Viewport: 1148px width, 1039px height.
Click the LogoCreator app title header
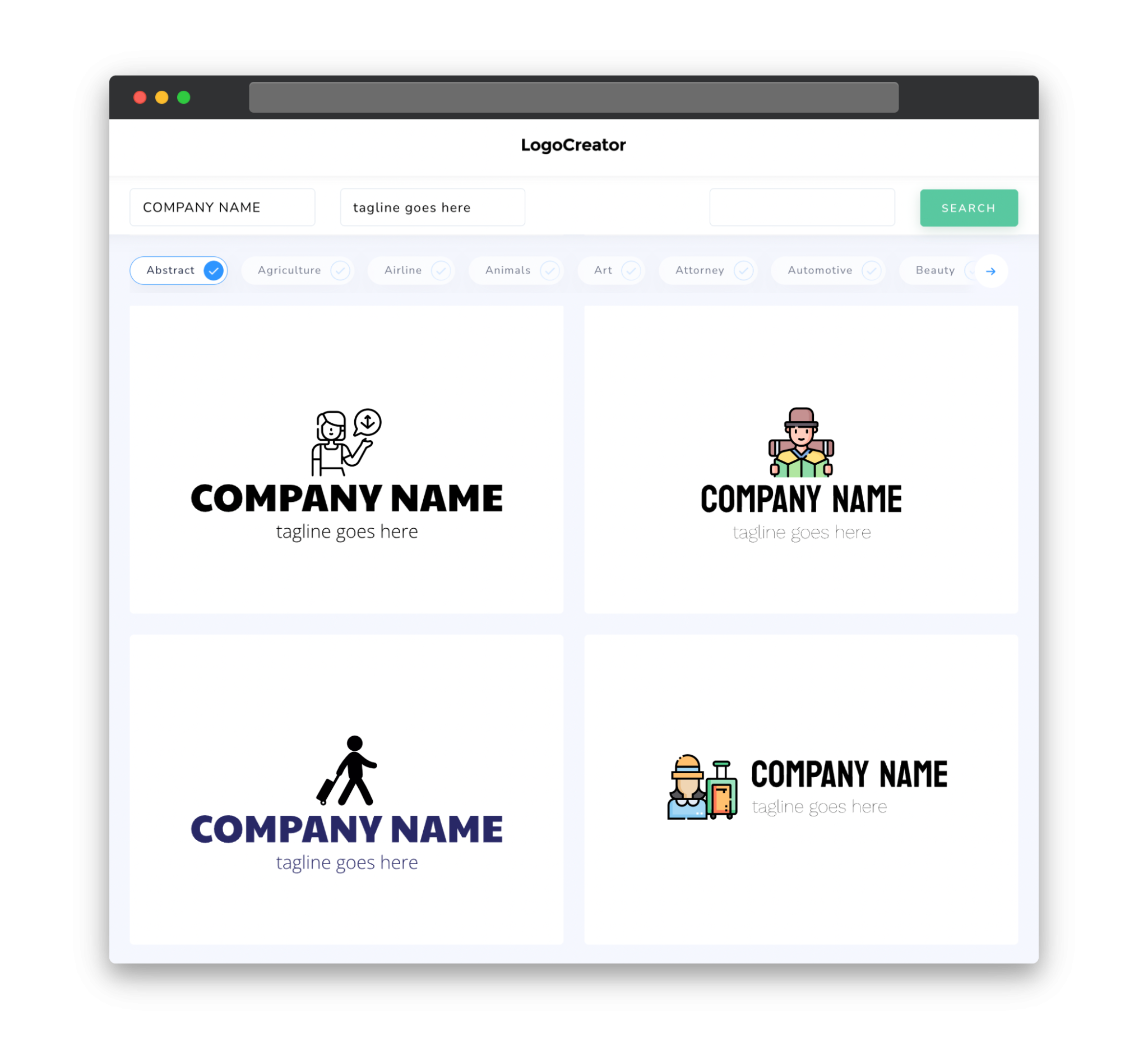coord(574,145)
